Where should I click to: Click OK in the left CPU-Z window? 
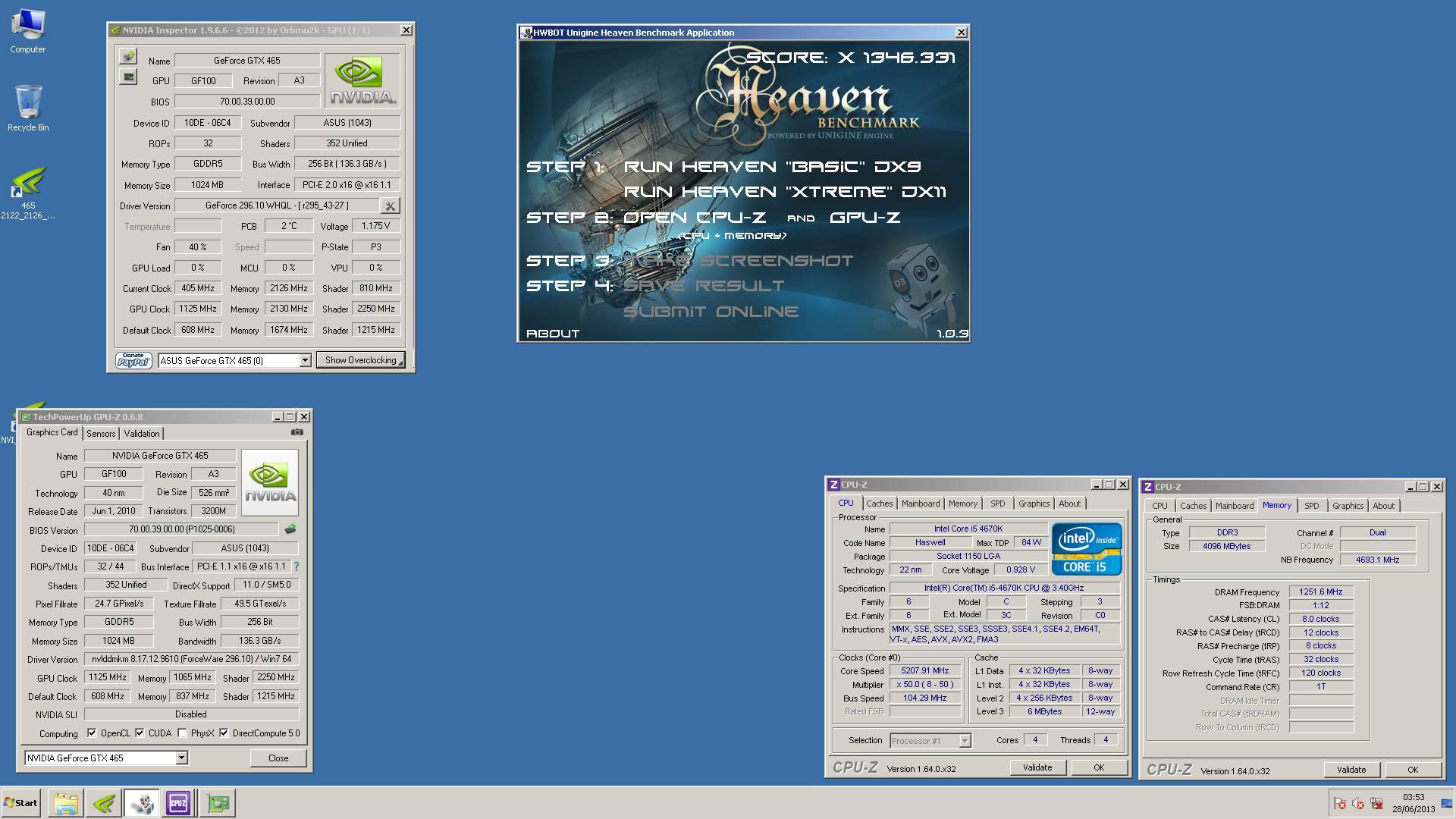(1099, 767)
